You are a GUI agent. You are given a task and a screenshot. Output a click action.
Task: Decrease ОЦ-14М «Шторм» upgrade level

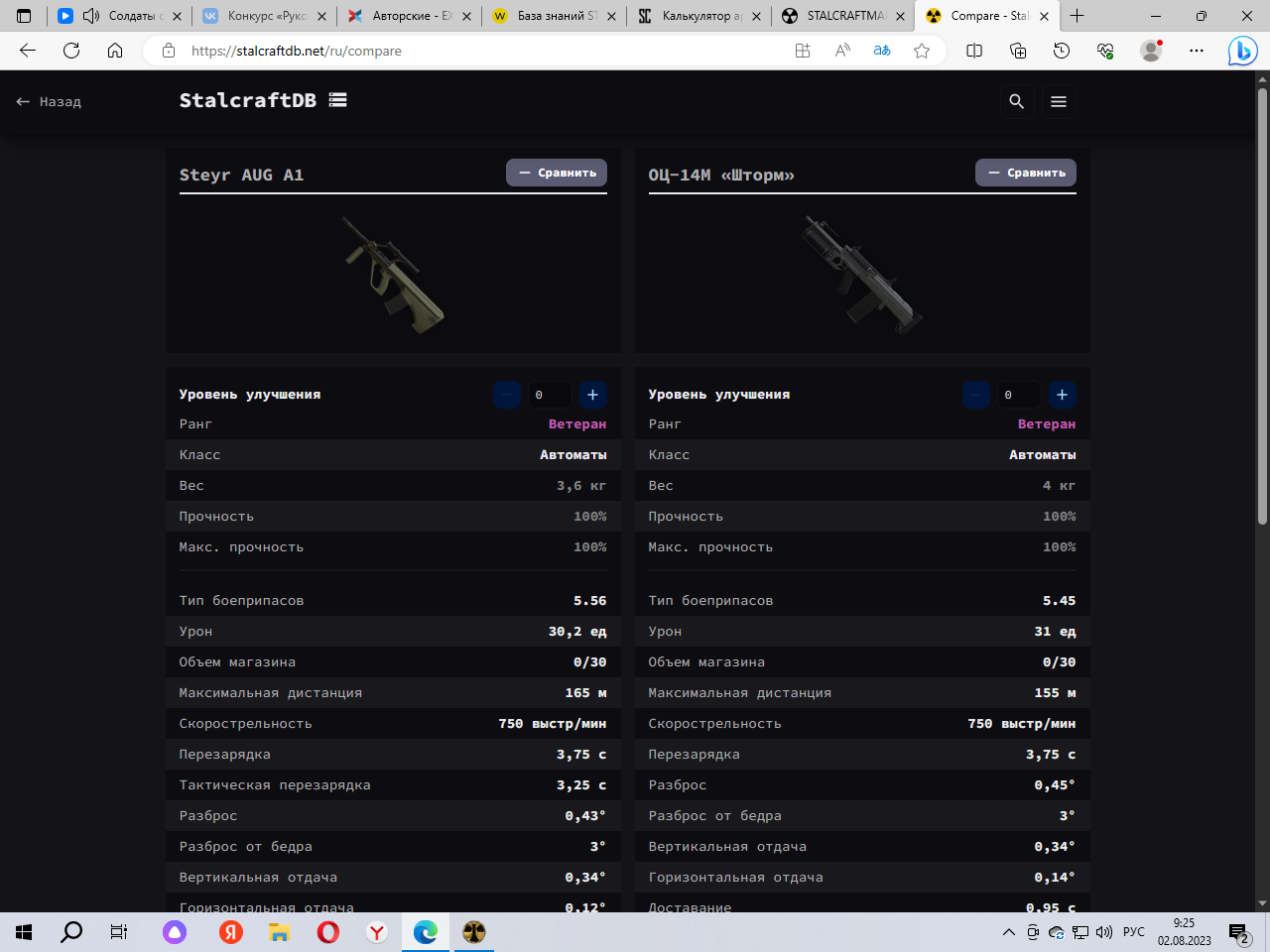pos(976,395)
